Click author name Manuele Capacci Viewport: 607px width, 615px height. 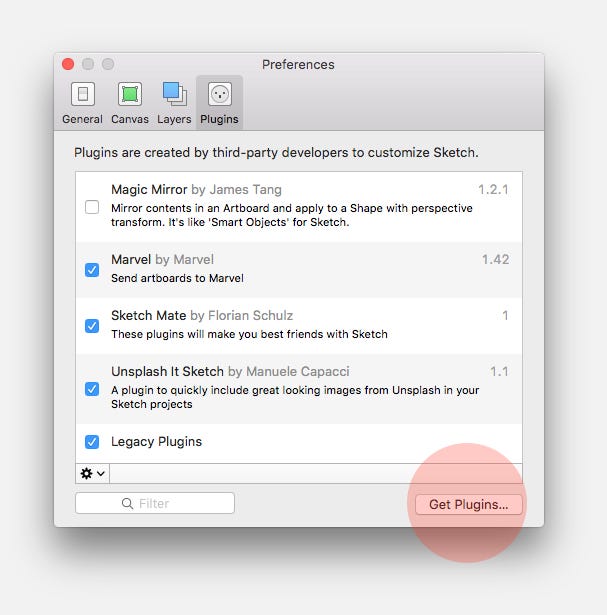[x=298, y=371]
